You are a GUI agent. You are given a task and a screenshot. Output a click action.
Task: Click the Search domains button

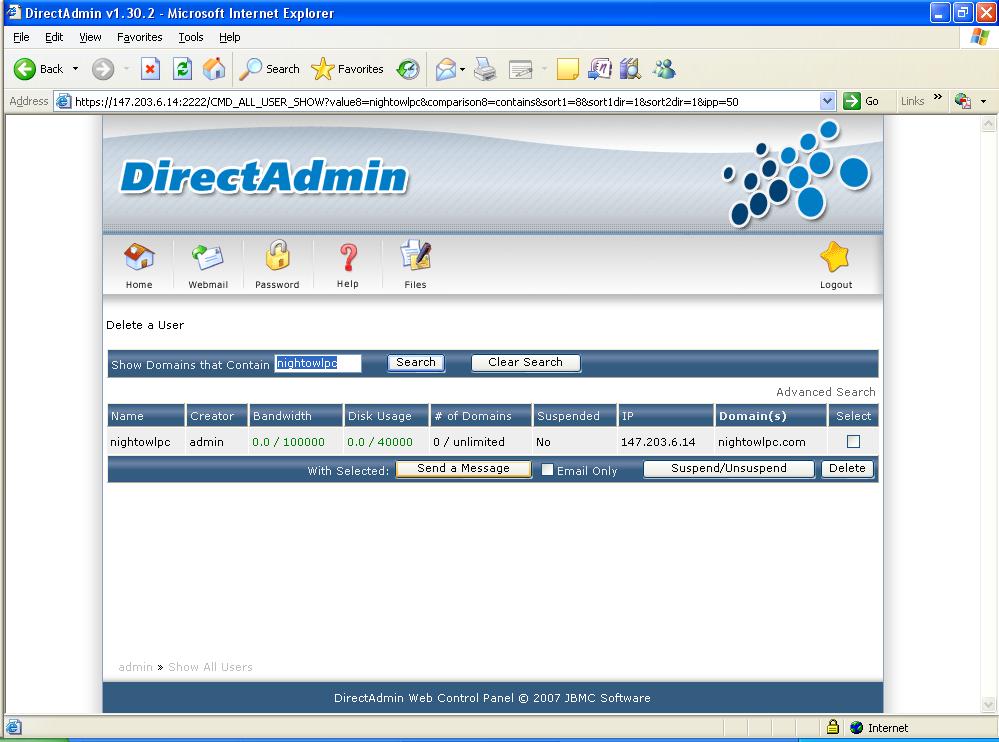[x=416, y=362]
